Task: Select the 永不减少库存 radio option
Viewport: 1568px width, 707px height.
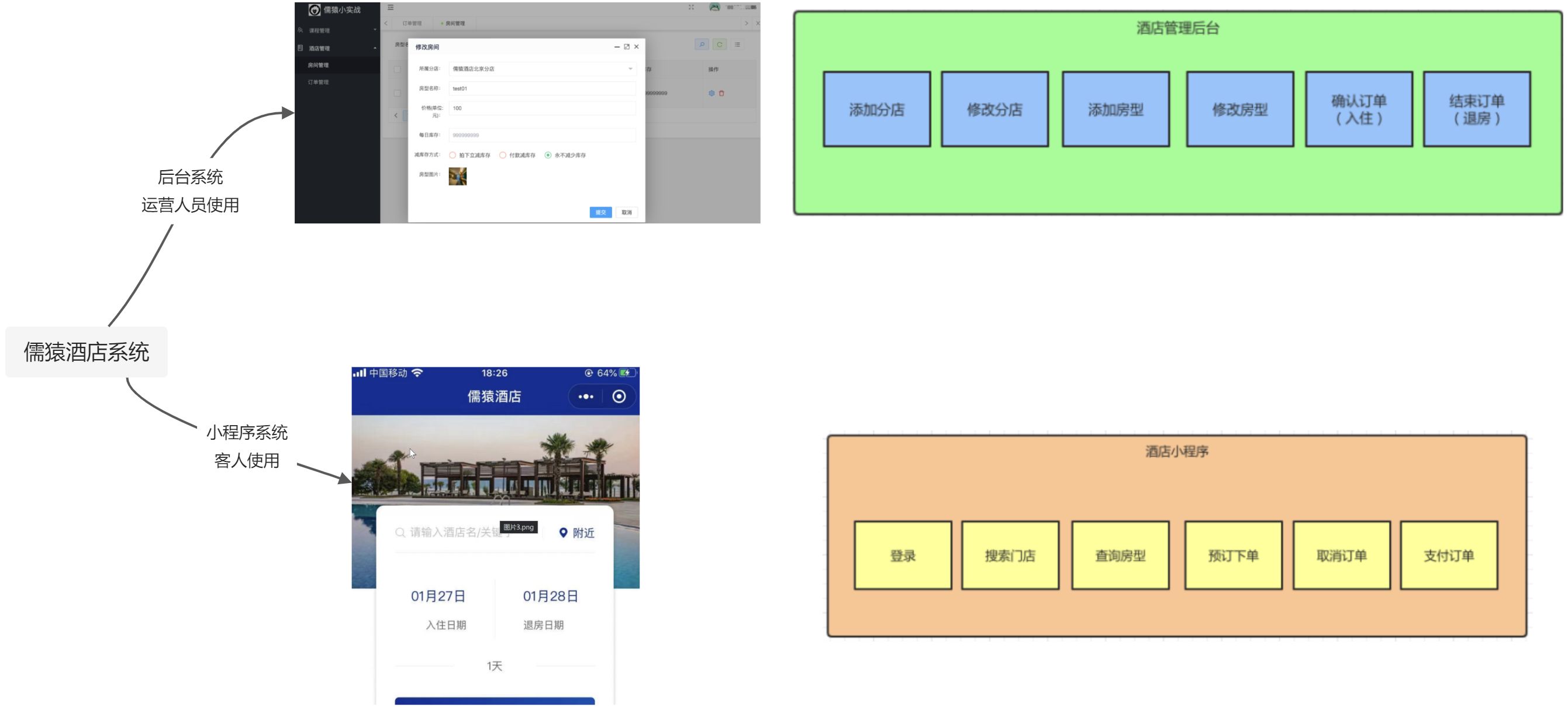Action: point(548,156)
